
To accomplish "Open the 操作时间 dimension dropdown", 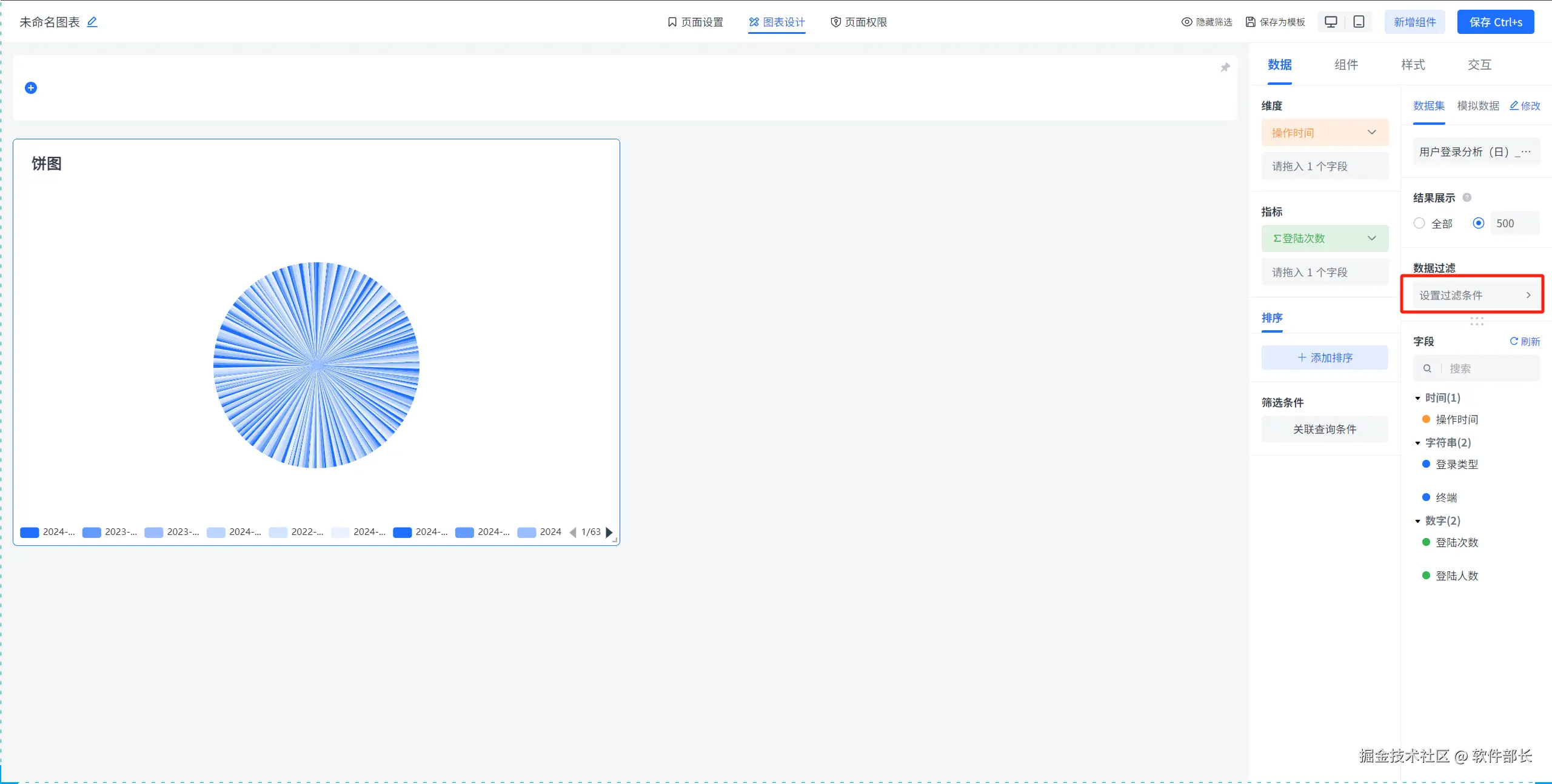I will 1371,132.
